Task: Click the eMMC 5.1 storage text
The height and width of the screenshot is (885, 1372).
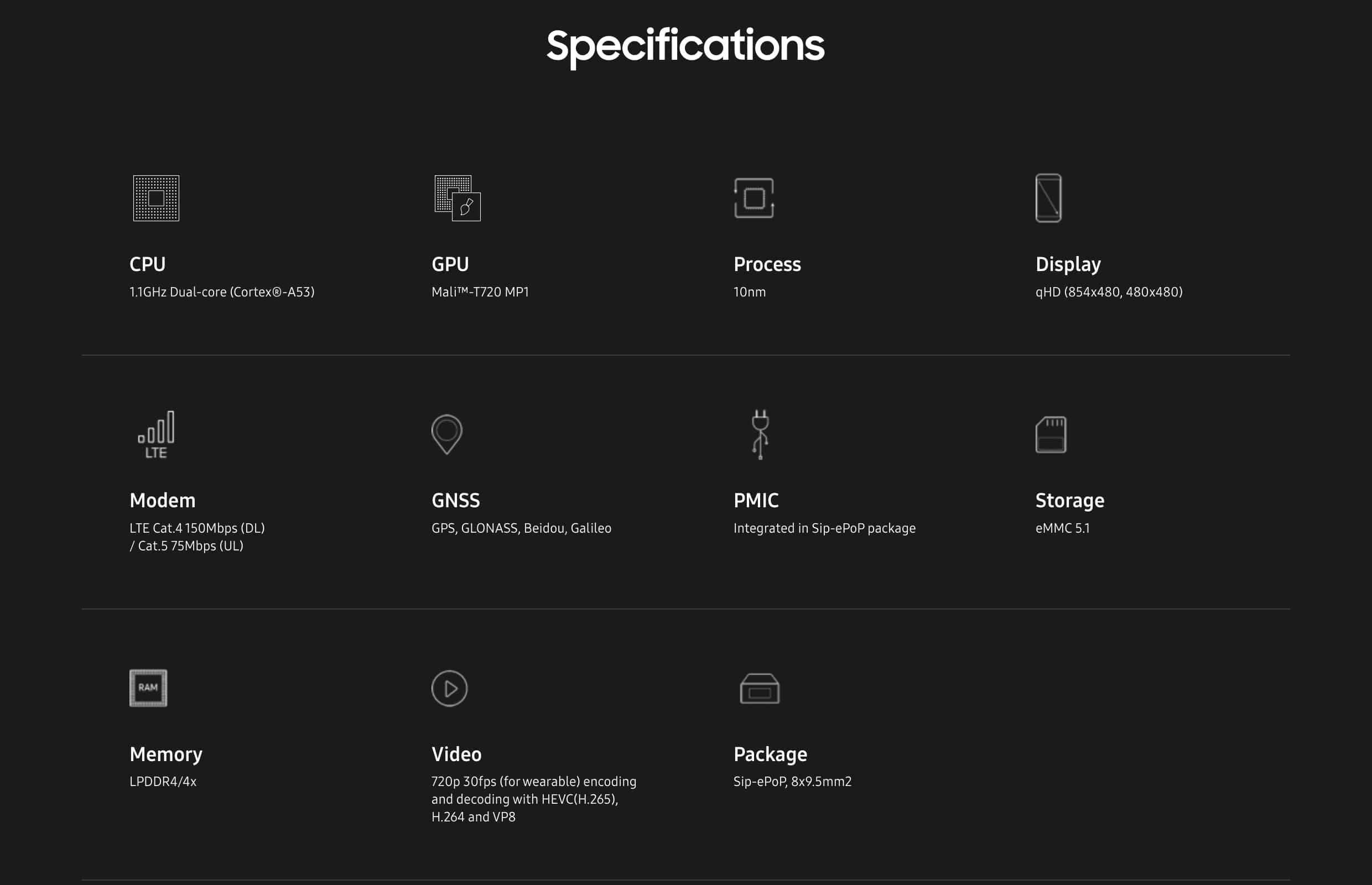Action: (x=1062, y=528)
